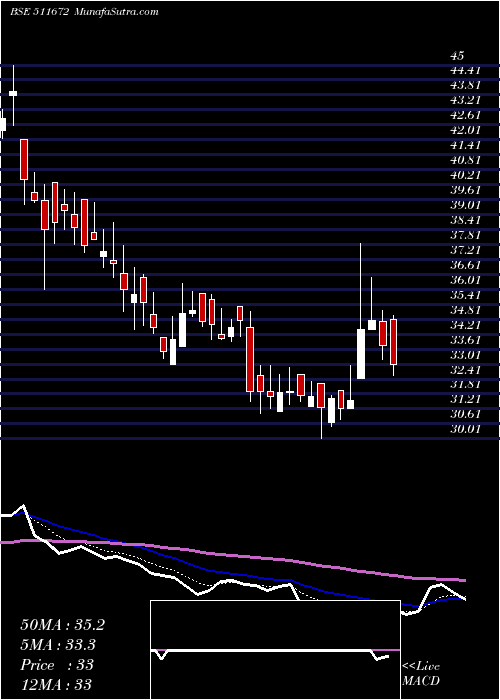This screenshot has width=500, height=700.
Task: Click the 42.61 price axis label
Action: 465,115
